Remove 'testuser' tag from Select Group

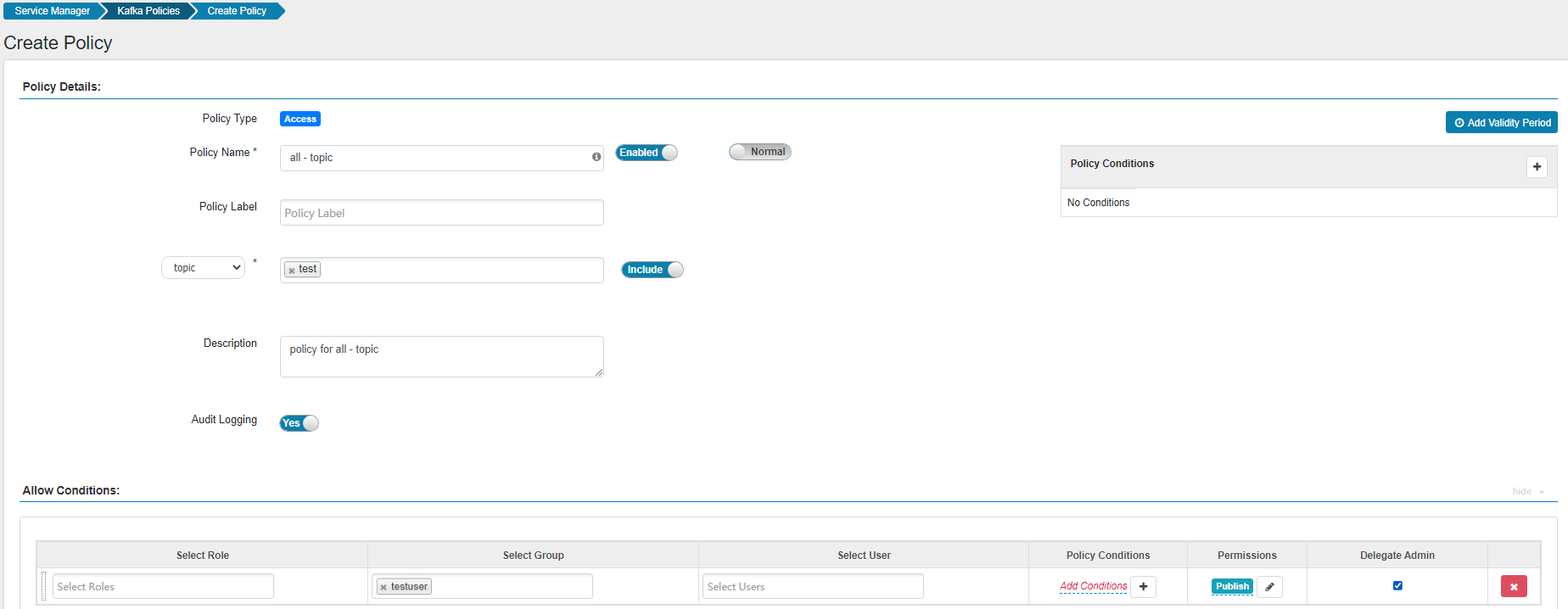tap(384, 587)
